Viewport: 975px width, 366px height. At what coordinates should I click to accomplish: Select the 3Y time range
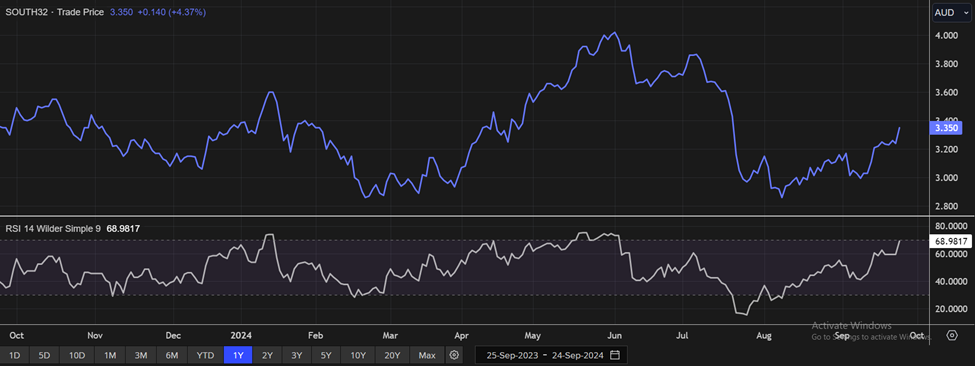tap(297, 355)
